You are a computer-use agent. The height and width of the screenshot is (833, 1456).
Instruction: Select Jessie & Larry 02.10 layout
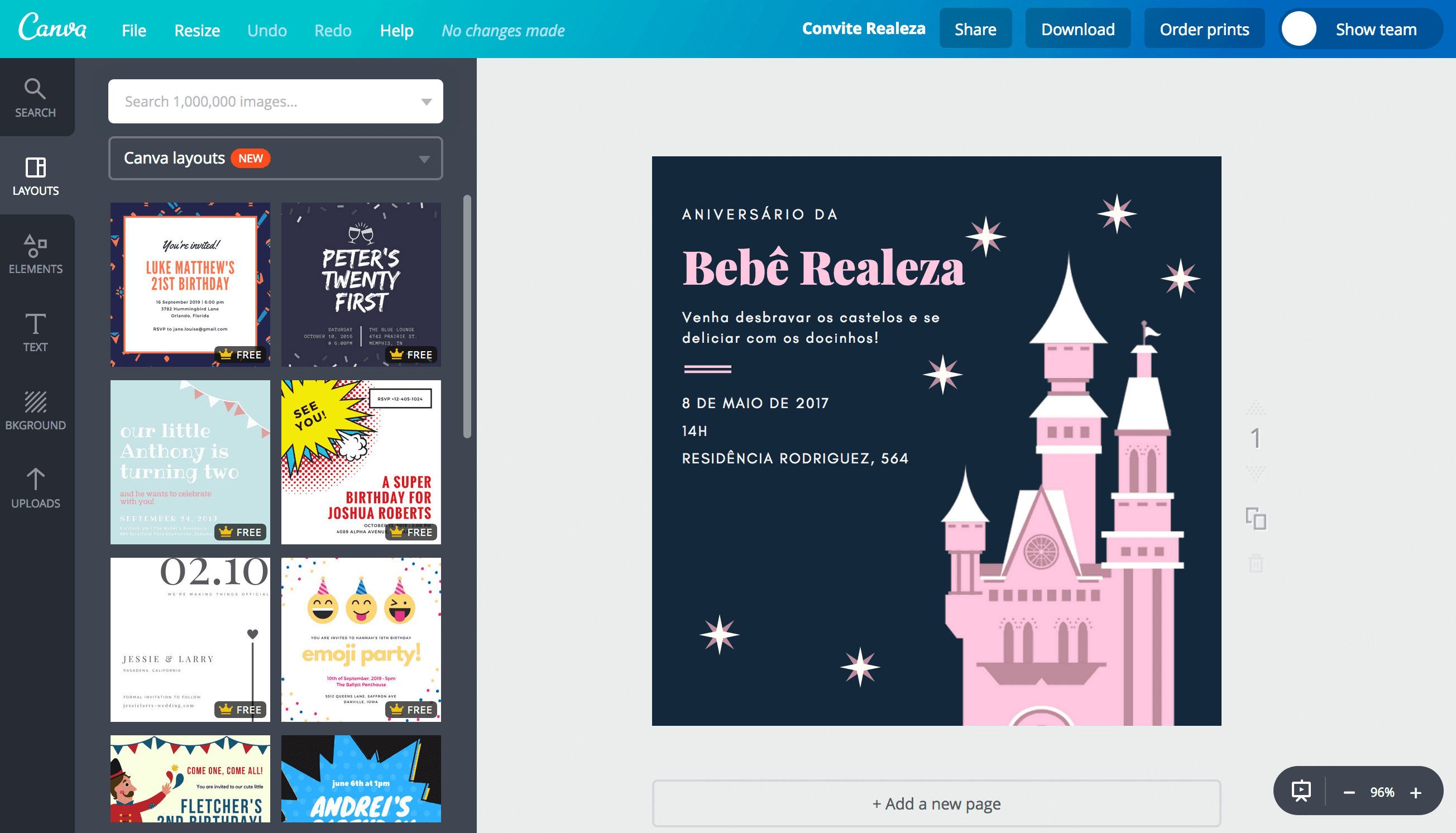pyautogui.click(x=190, y=640)
